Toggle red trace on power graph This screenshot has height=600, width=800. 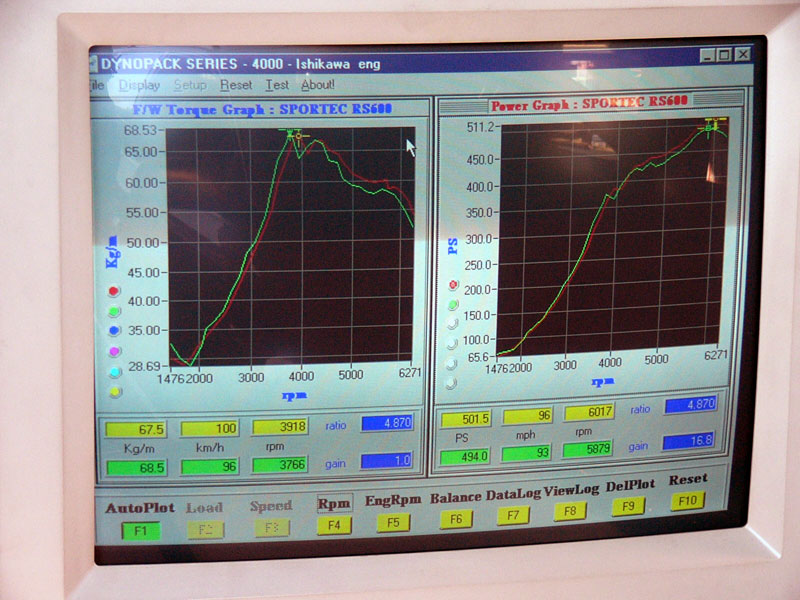pos(453,285)
